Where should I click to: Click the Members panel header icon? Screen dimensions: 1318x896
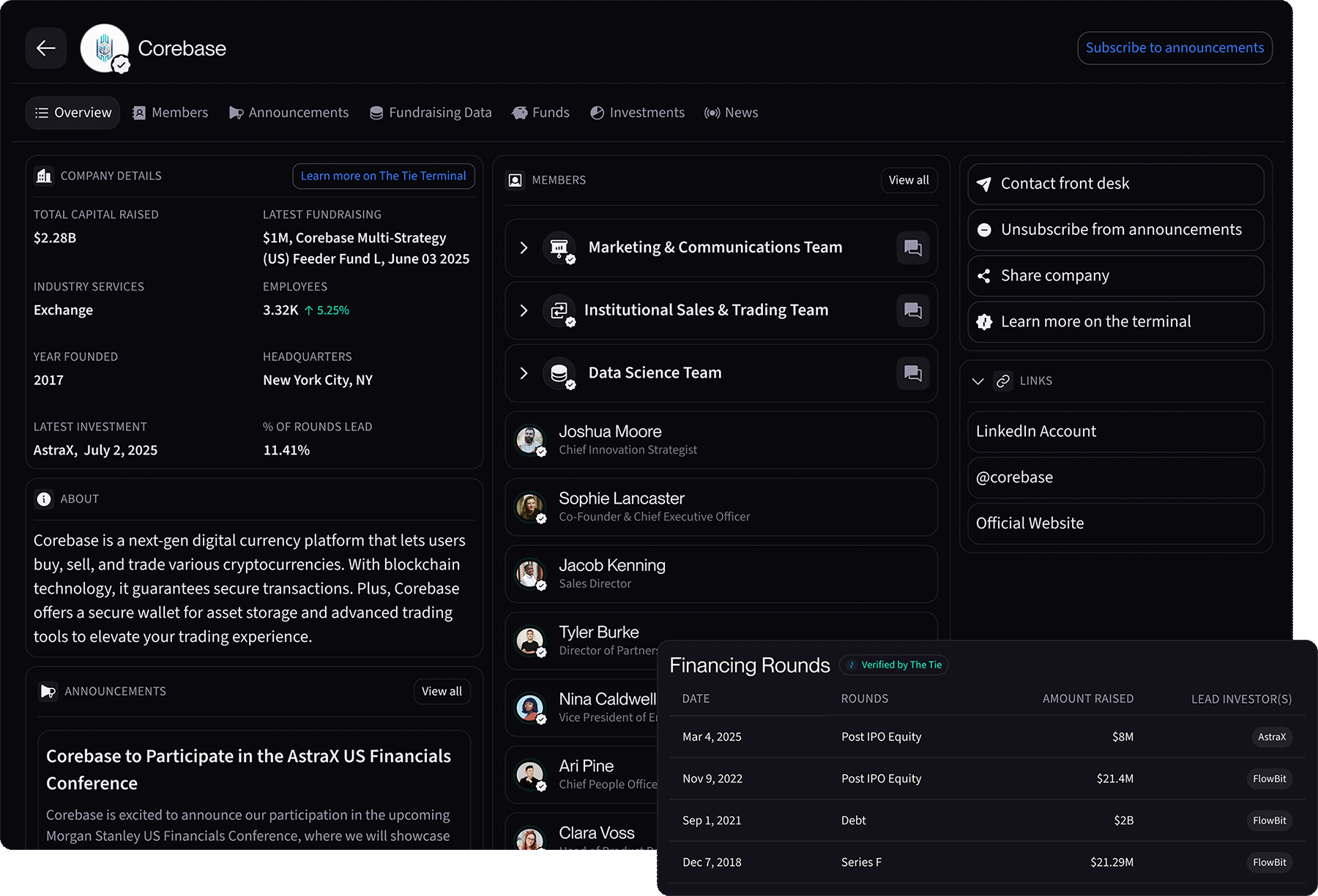click(x=515, y=180)
